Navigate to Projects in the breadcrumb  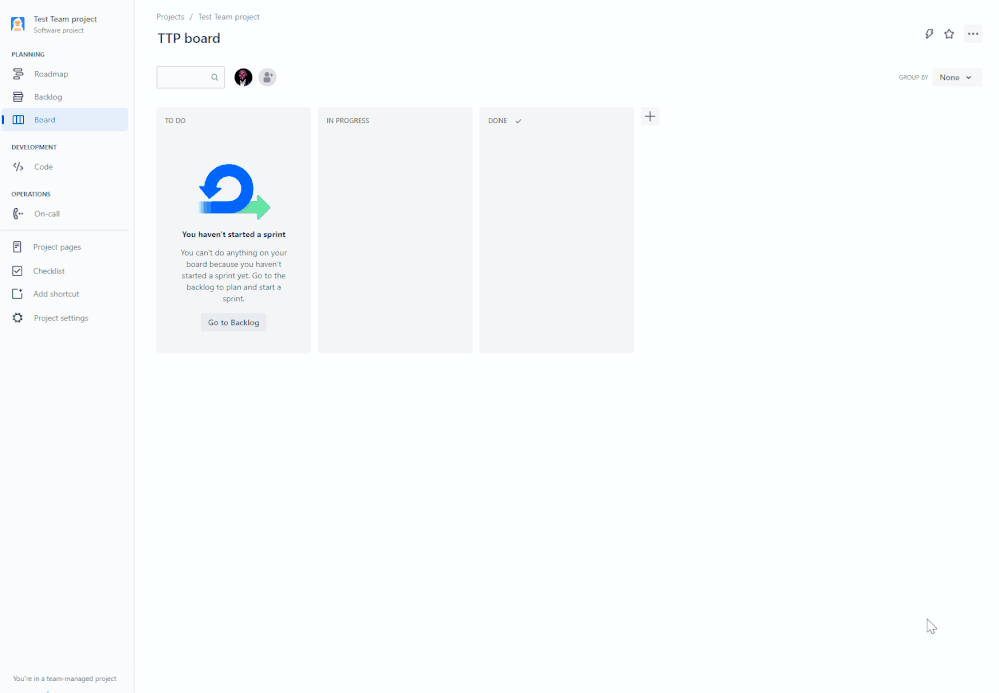point(169,16)
